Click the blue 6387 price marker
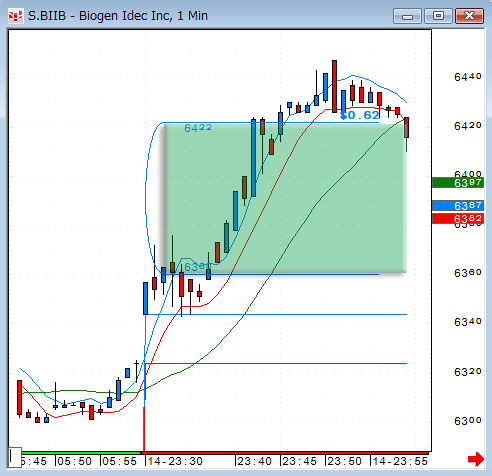 (x=458, y=206)
